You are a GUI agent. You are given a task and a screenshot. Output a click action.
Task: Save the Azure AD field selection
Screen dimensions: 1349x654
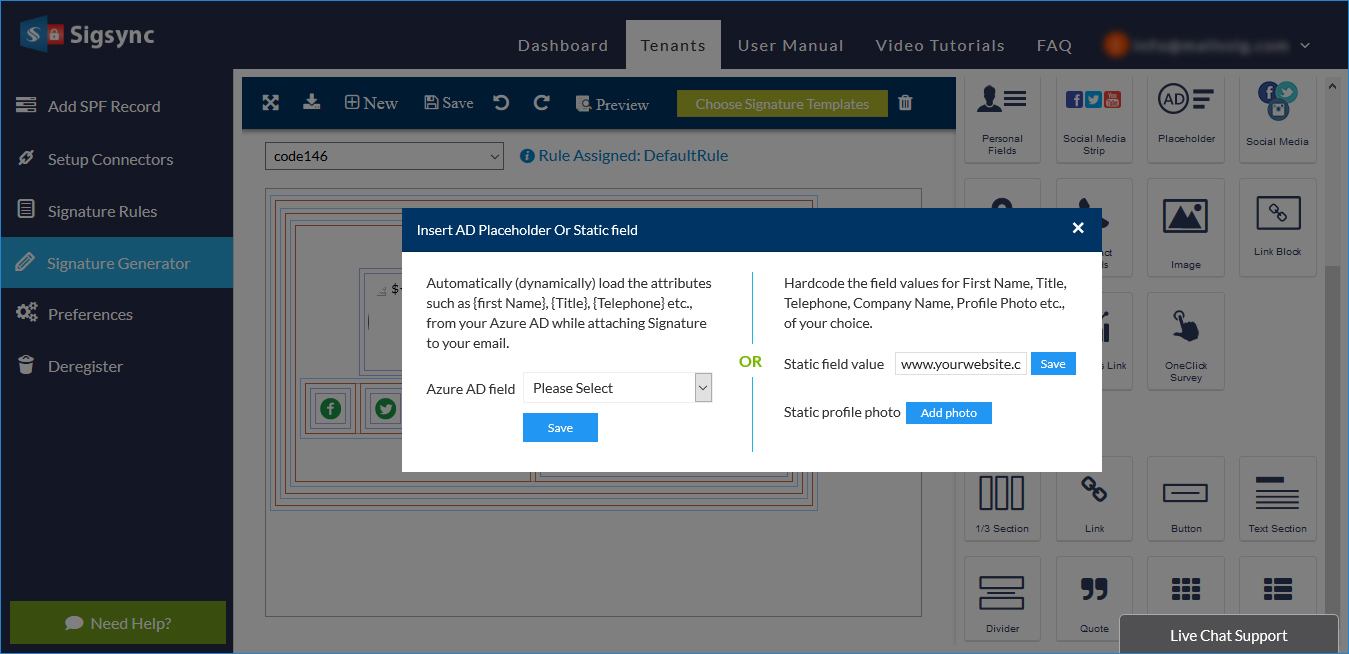pyautogui.click(x=560, y=428)
